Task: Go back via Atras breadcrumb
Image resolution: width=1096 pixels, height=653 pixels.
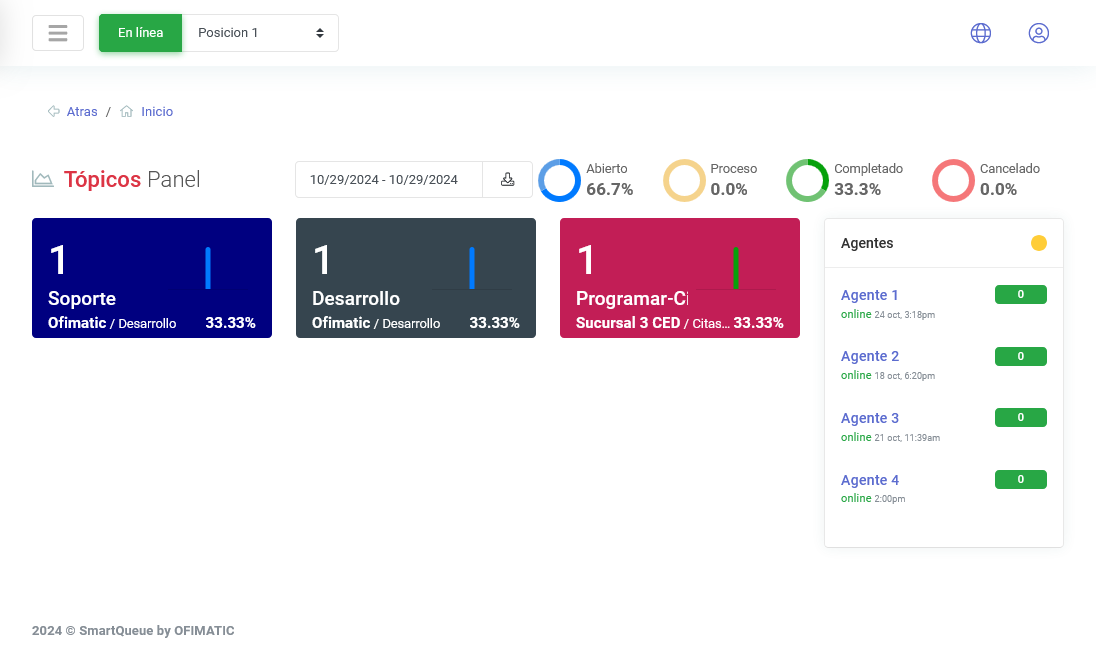Action: tap(82, 112)
